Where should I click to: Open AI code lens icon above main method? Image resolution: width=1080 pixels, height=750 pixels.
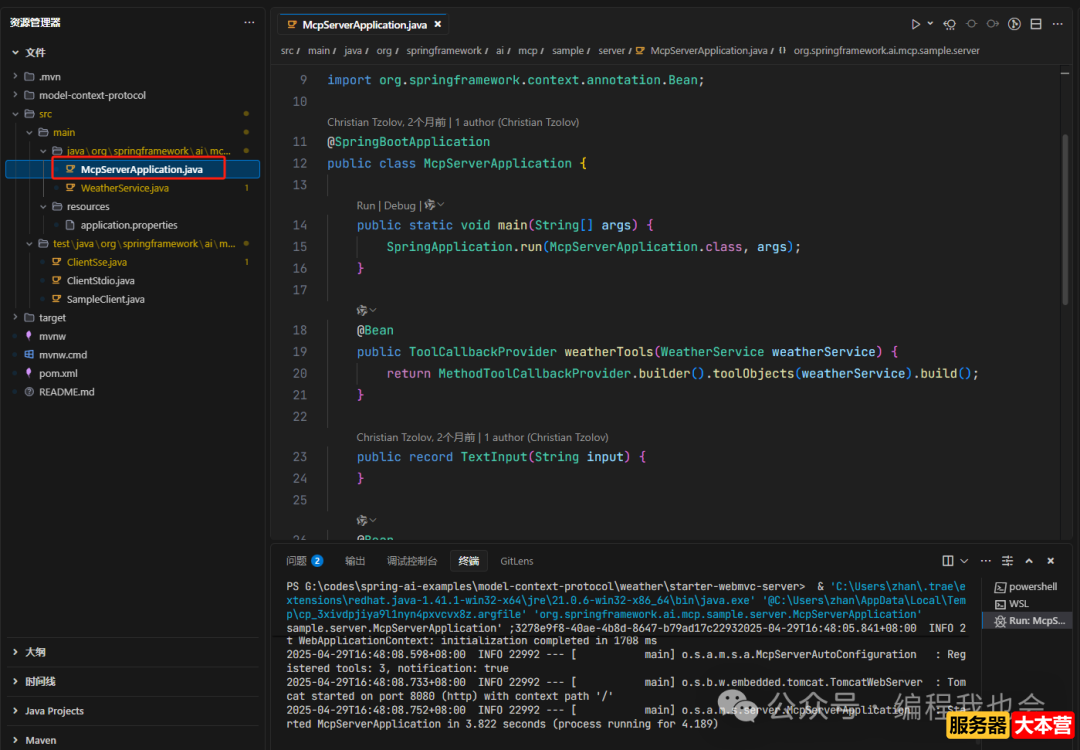click(434, 205)
